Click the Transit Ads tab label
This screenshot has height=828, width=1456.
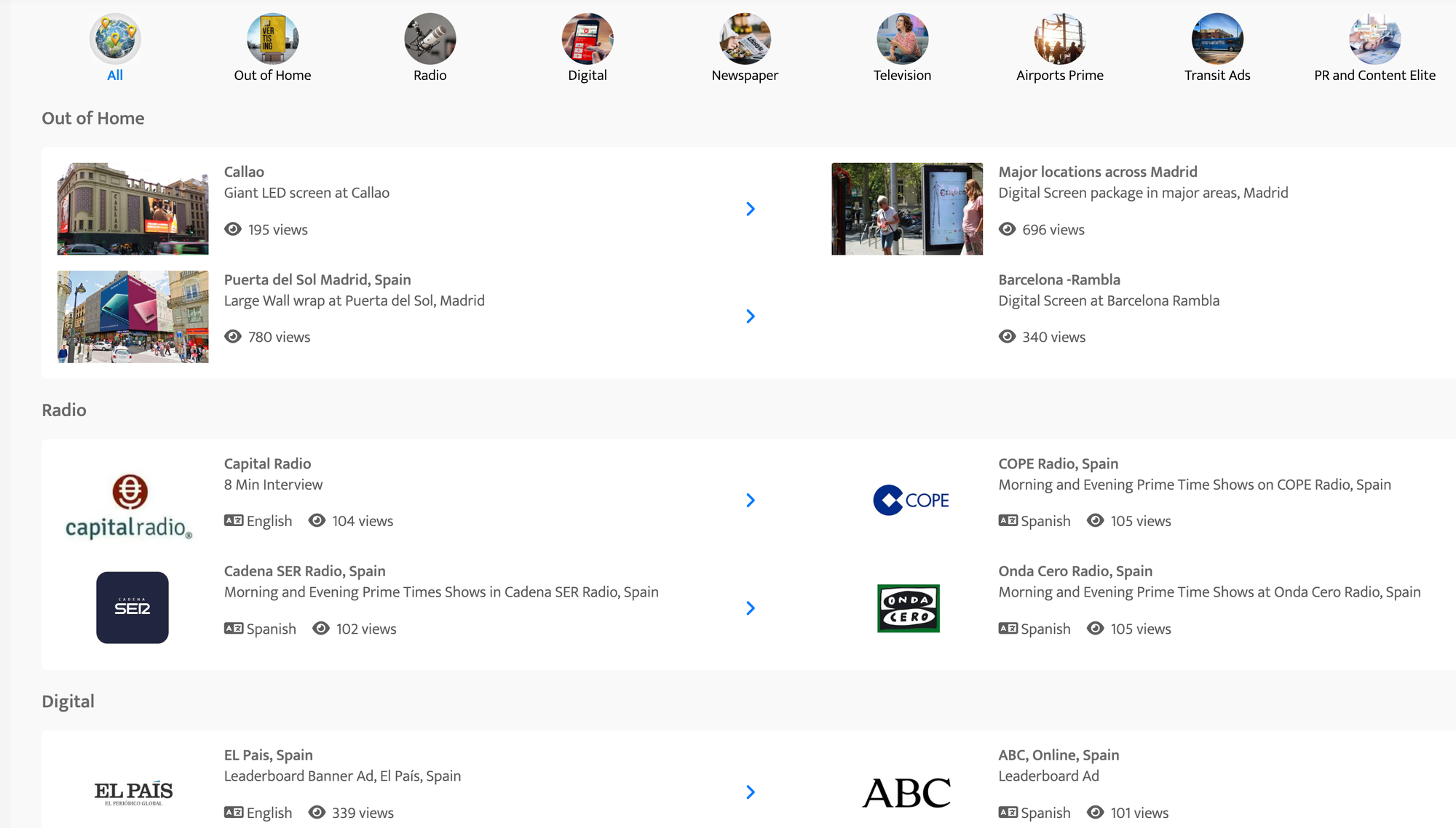1217,75
